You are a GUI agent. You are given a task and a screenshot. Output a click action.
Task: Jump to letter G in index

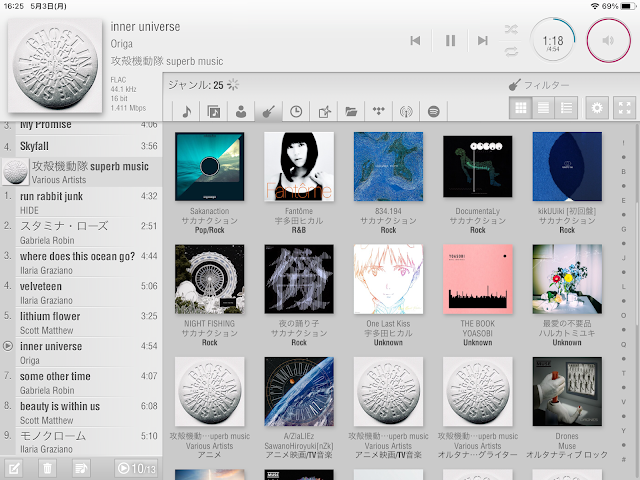click(x=623, y=229)
